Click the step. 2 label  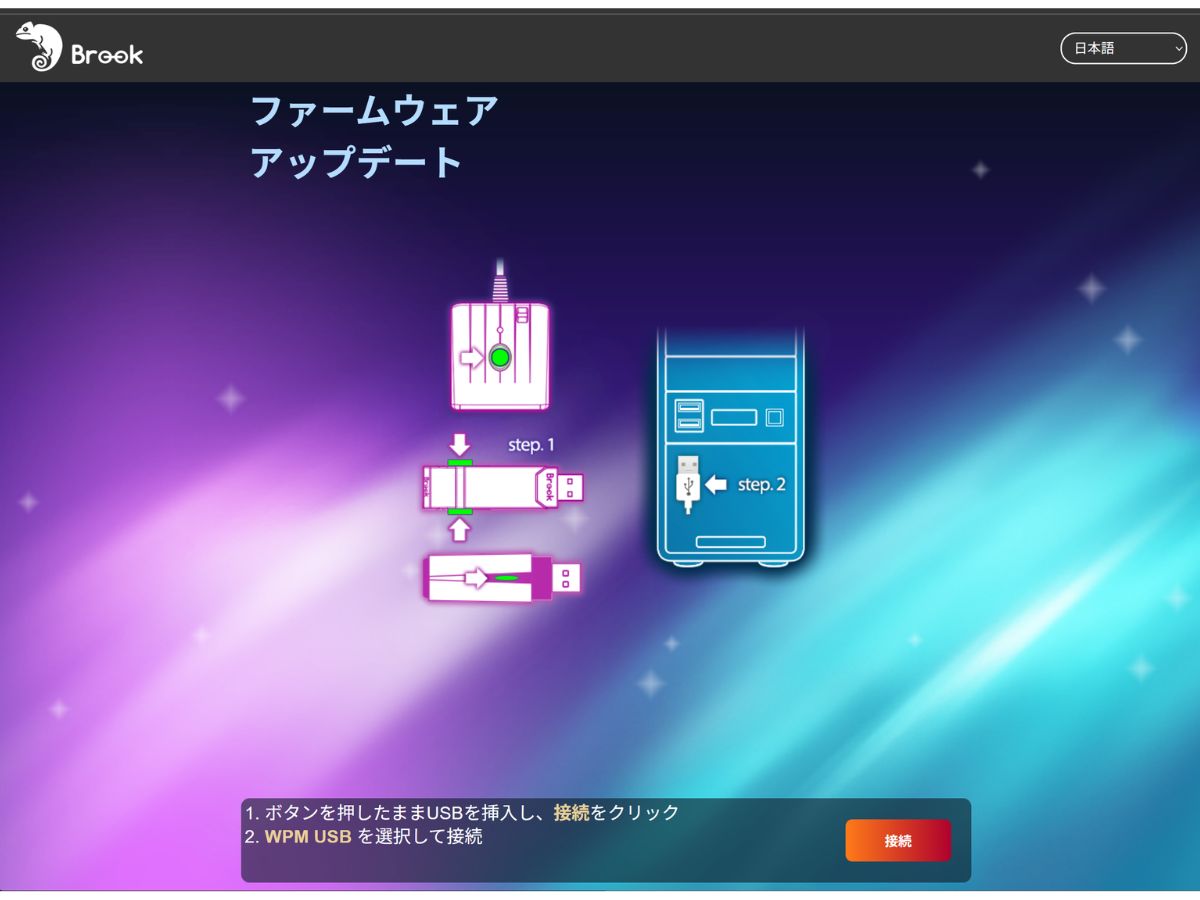point(762,485)
